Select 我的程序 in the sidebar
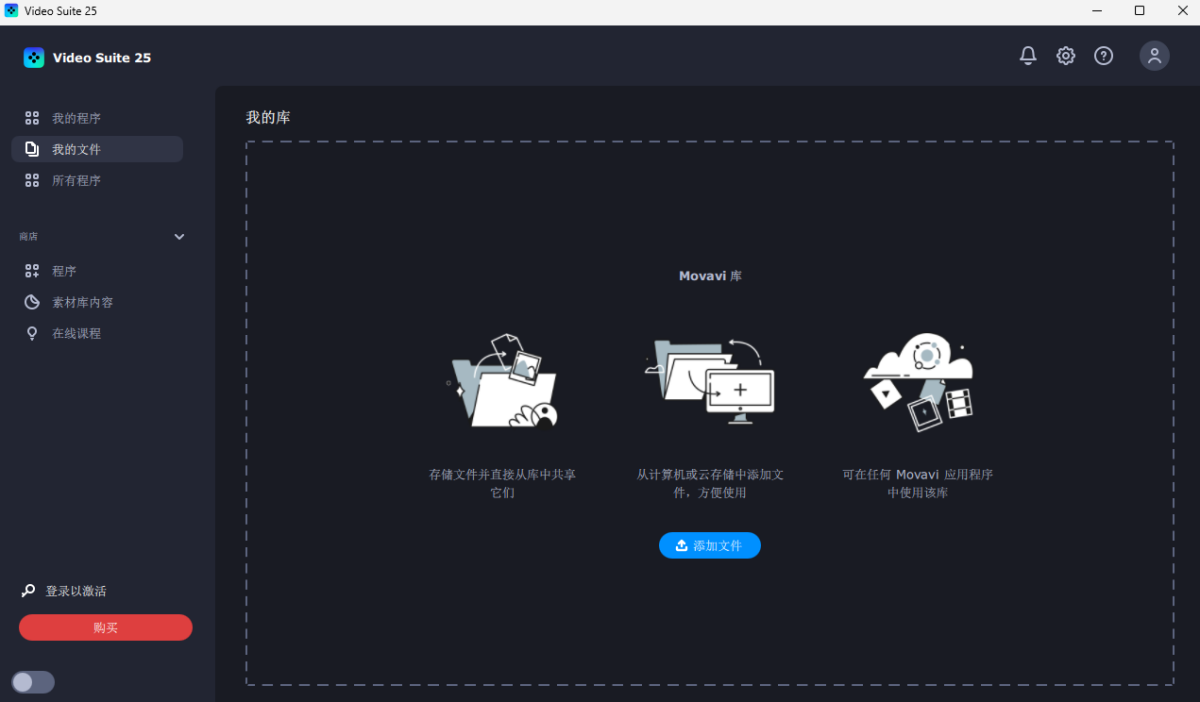1200x702 pixels. coord(76,118)
